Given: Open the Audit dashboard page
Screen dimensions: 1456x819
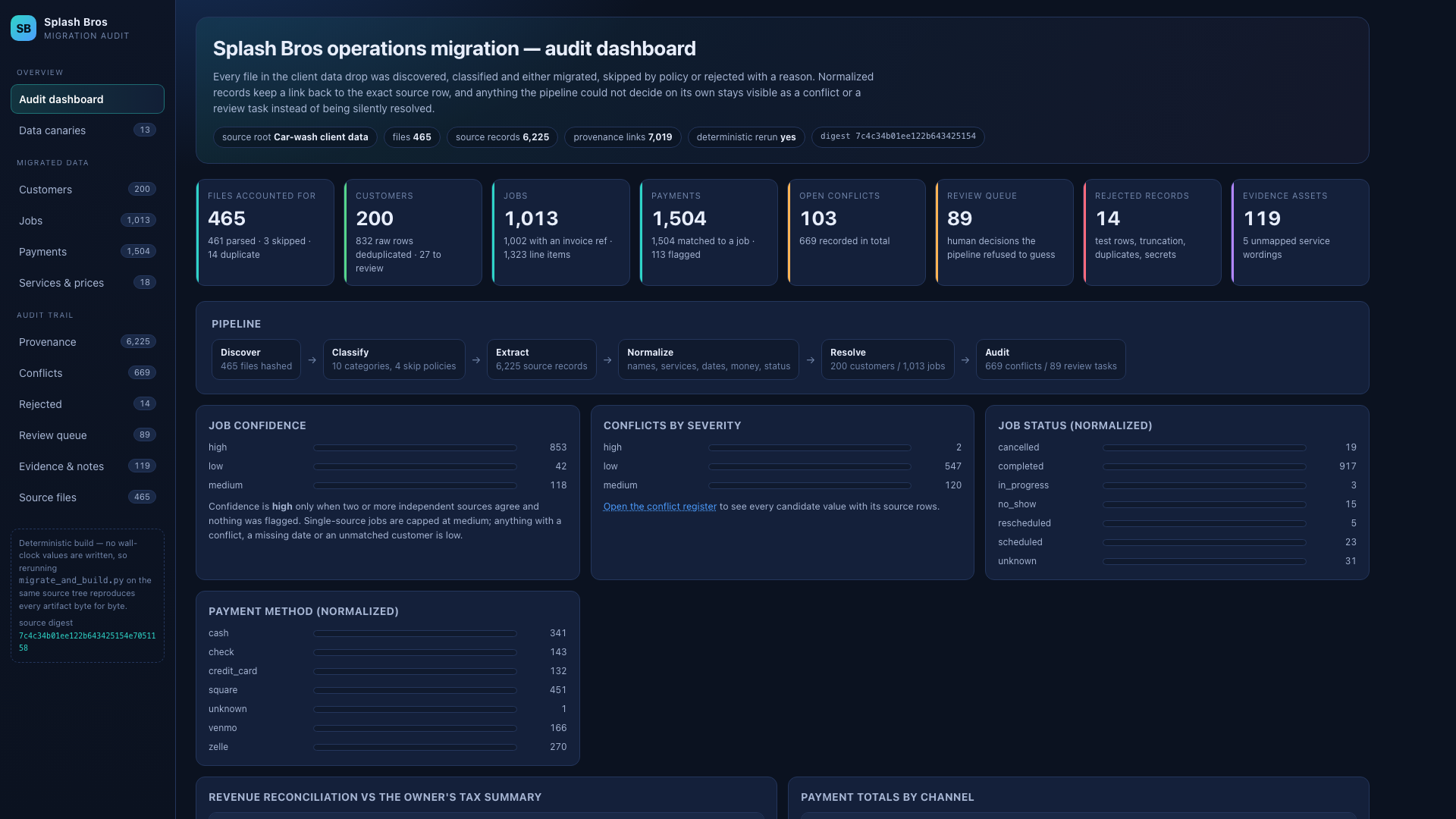Looking at the screenshot, I should pos(87,99).
